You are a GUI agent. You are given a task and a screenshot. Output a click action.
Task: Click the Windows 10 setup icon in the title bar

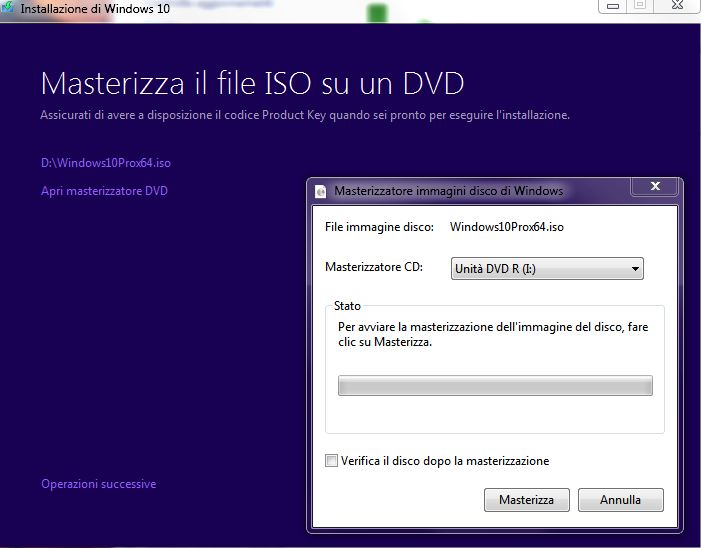point(7,6)
